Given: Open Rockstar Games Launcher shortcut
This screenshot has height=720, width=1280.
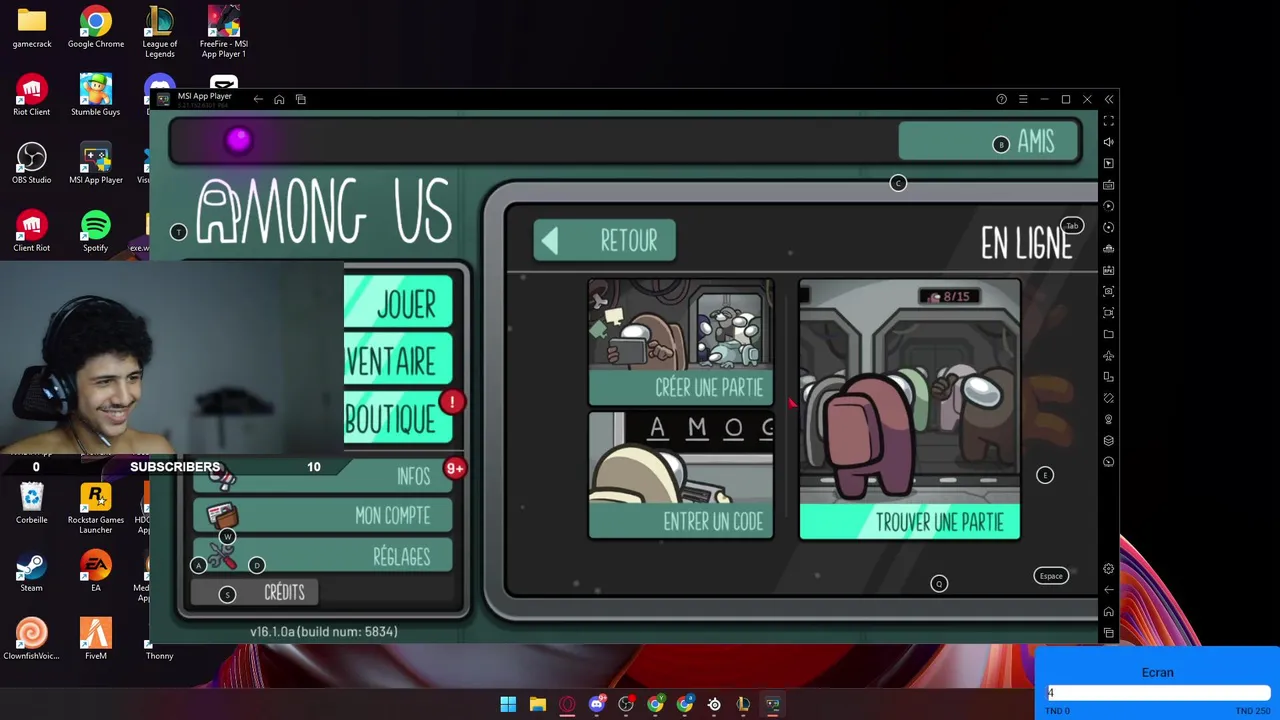Looking at the screenshot, I should [96, 508].
